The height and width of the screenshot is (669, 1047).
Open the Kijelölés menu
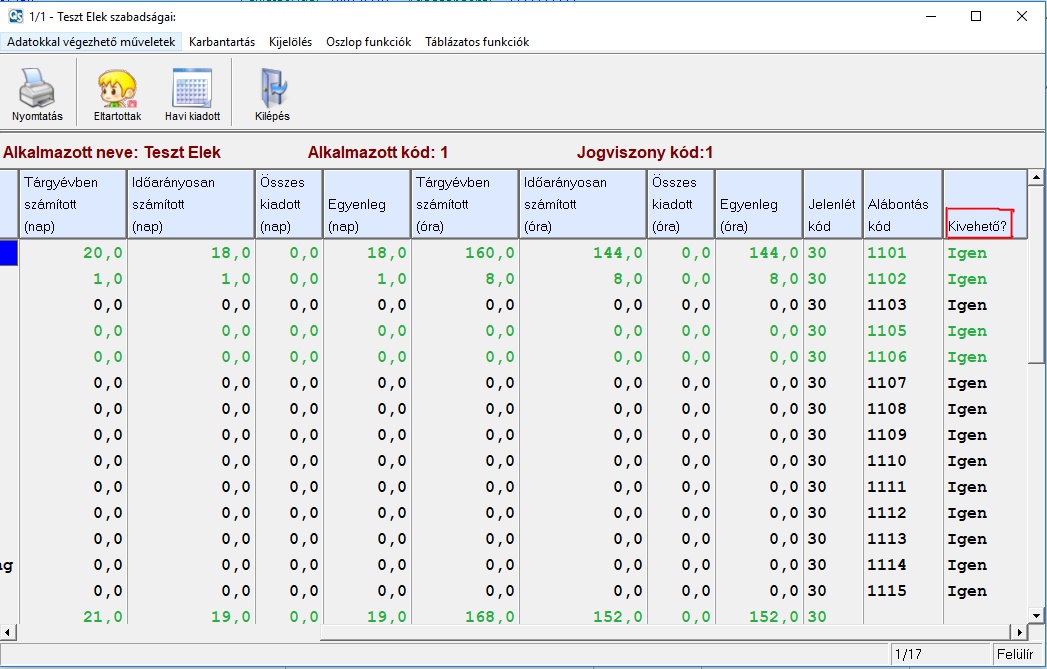pos(290,42)
